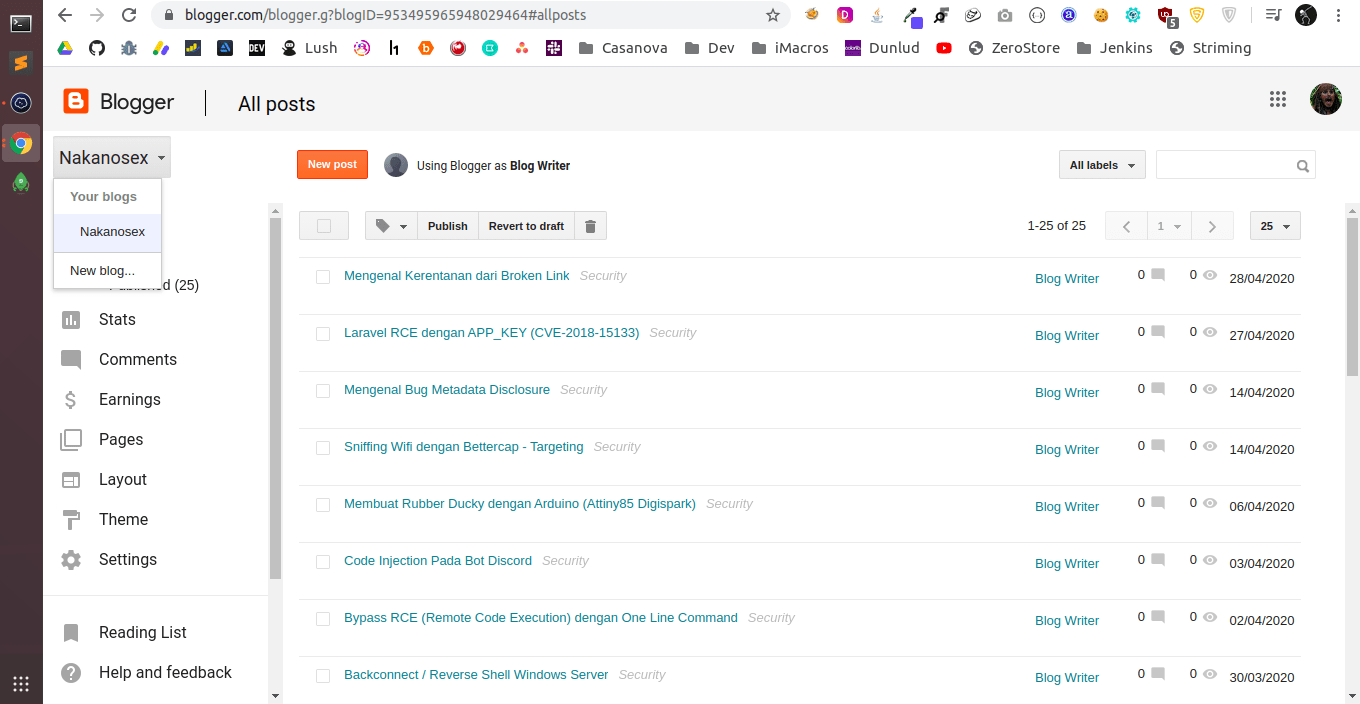Image resolution: width=1360 pixels, height=704 pixels.
Task: Open the Stats section icon
Action: pyautogui.click(x=70, y=319)
